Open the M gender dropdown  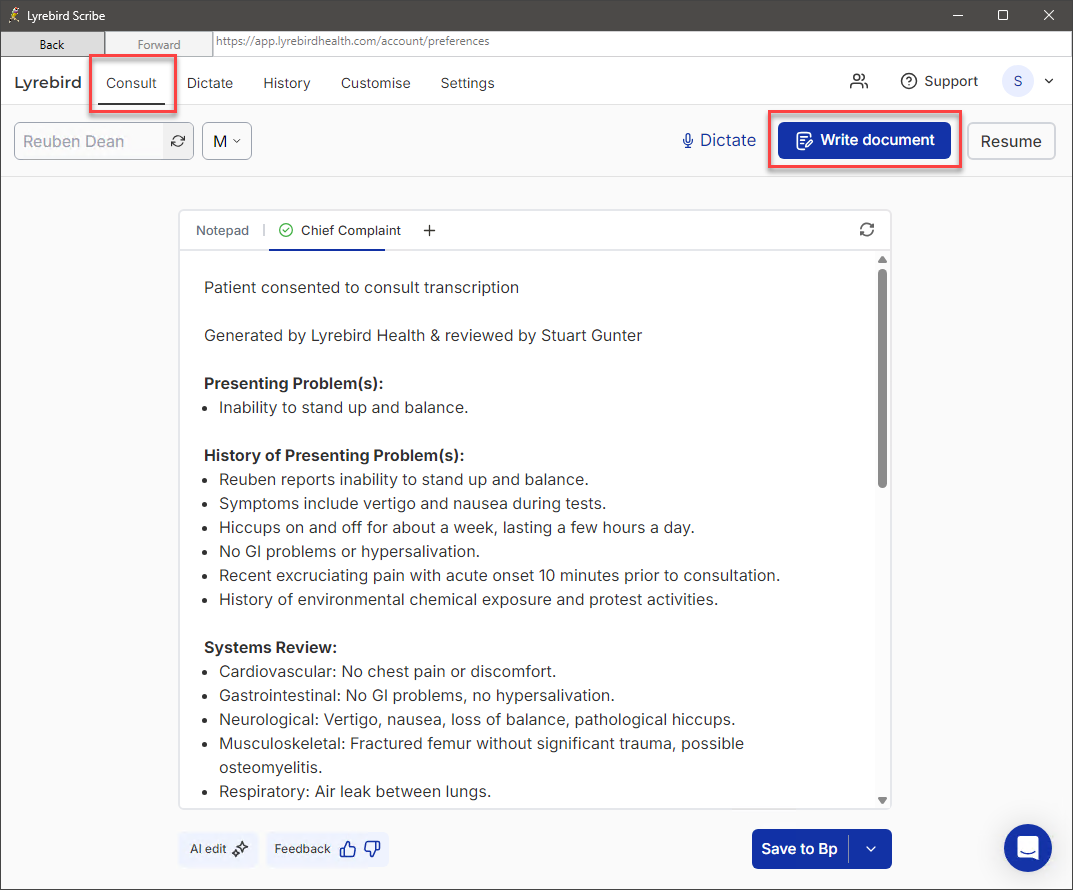[227, 141]
